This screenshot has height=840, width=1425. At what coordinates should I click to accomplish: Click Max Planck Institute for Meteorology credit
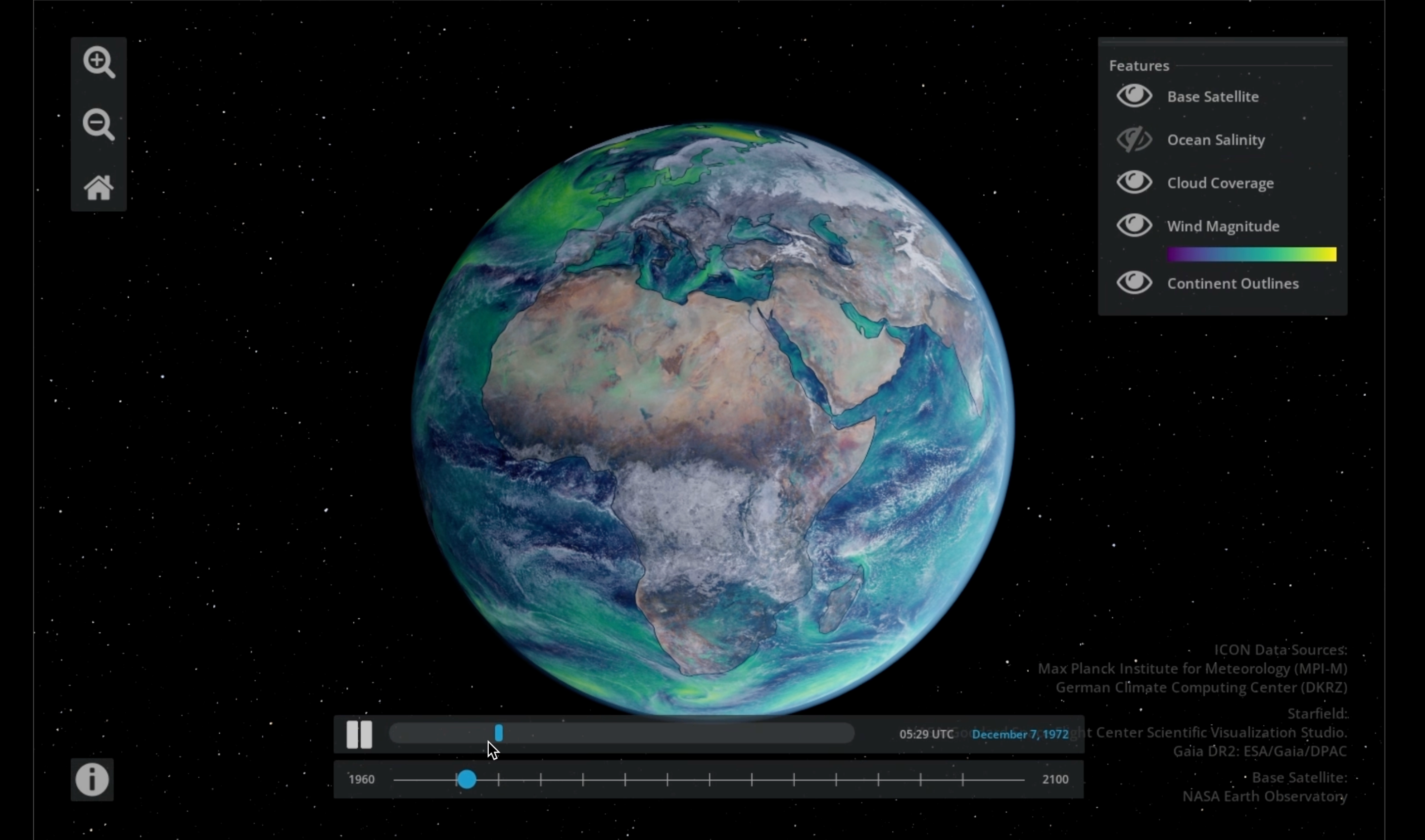1192,668
